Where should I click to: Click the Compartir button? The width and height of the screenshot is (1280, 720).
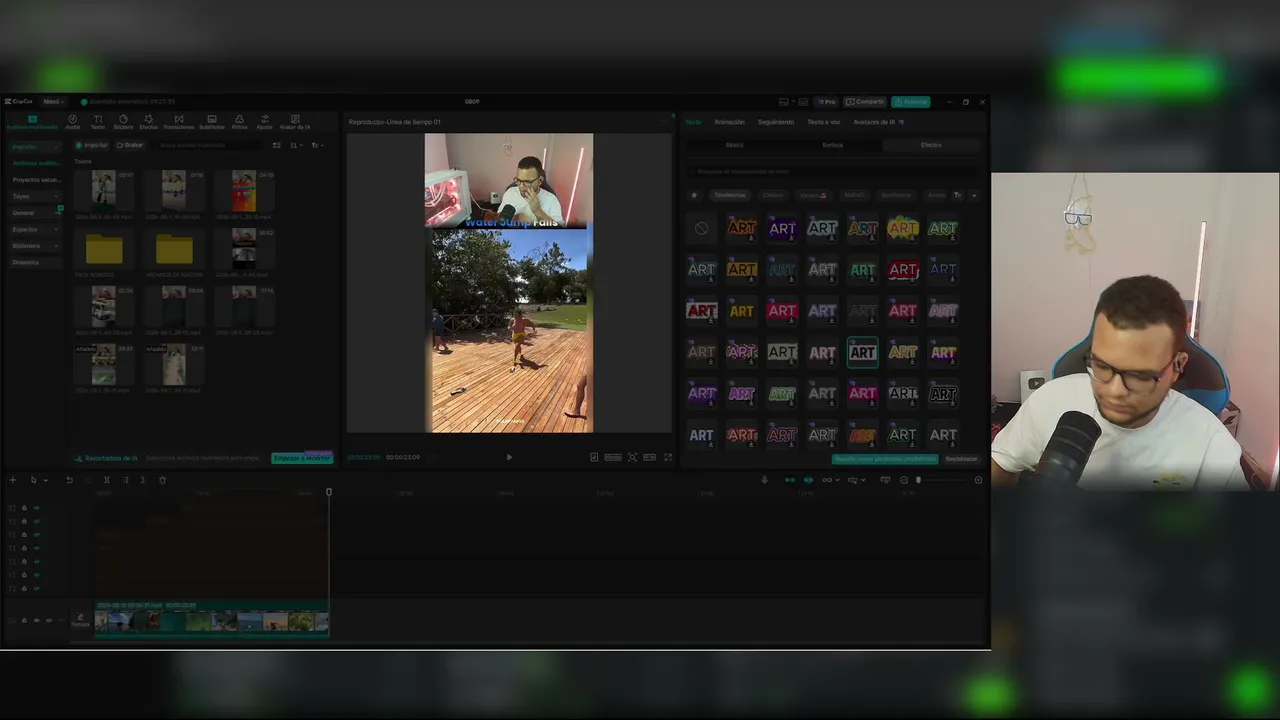pyautogui.click(x=866, y=101)
